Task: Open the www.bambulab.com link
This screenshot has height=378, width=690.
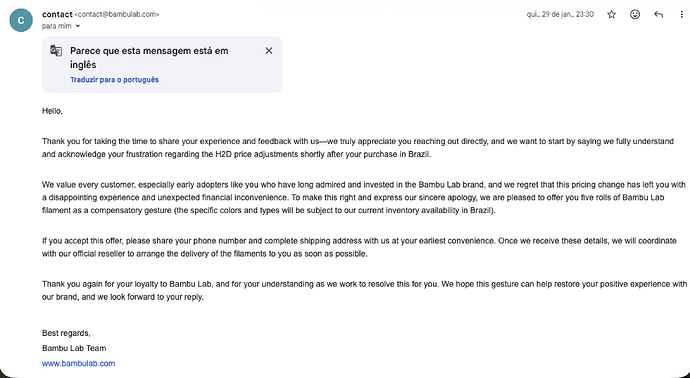Action: pyautogui.click(x=78, y=363)
